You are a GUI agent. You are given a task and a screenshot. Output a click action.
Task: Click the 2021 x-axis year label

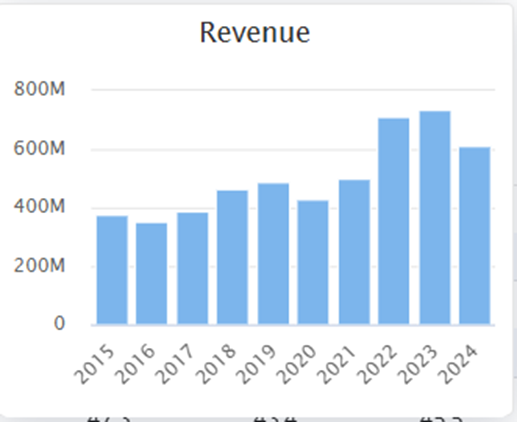(336, 364)
